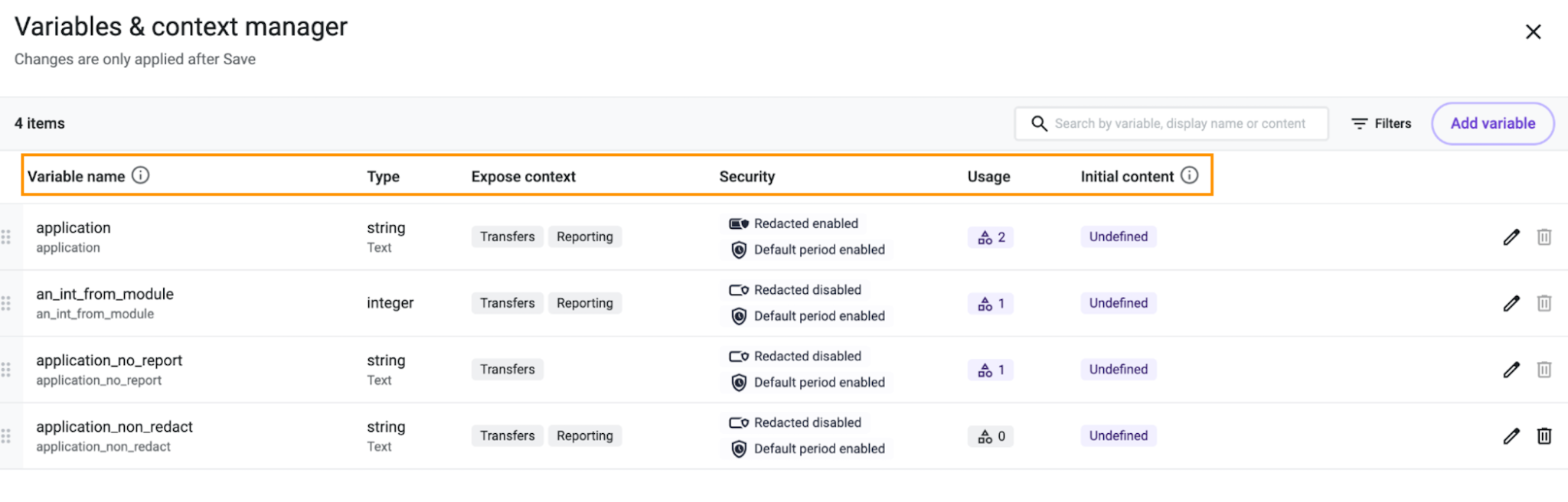
Task: Delete the application variable with trash icon
Action: pyautogui.click(x=1544, y=237)
